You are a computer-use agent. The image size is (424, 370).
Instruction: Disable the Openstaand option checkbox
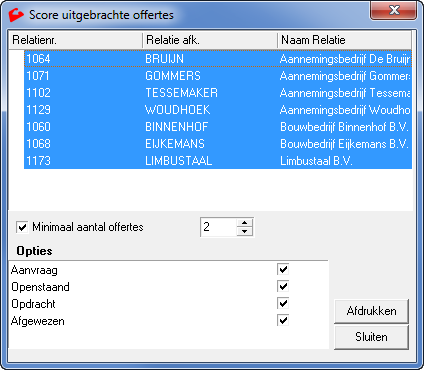283,286
